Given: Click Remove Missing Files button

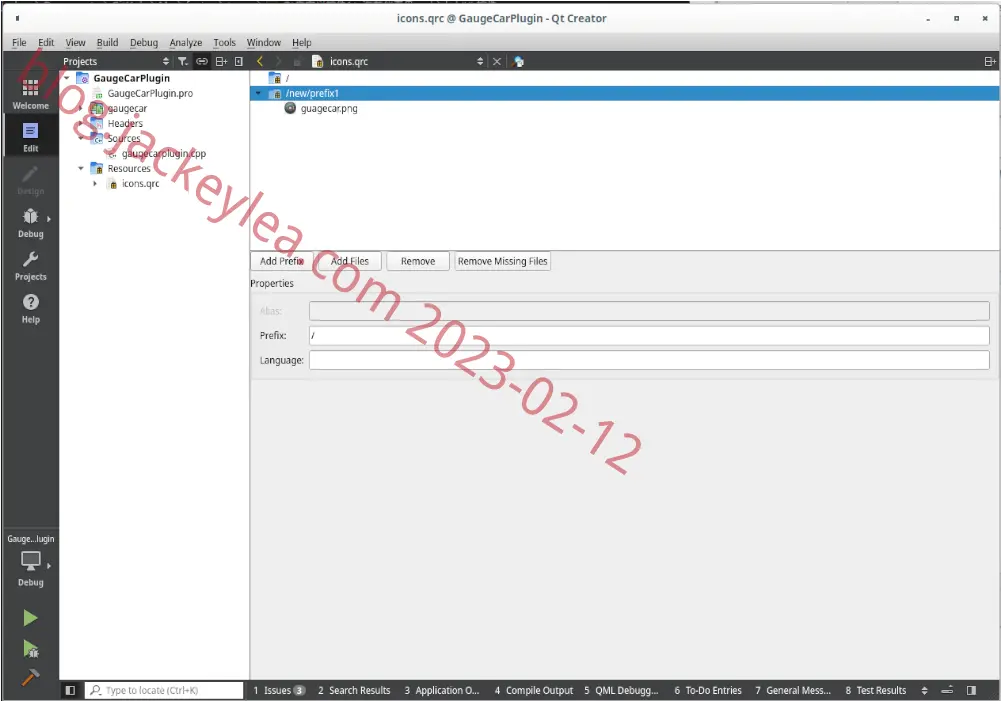Looking at the screenshot, I should pos(502,261).
